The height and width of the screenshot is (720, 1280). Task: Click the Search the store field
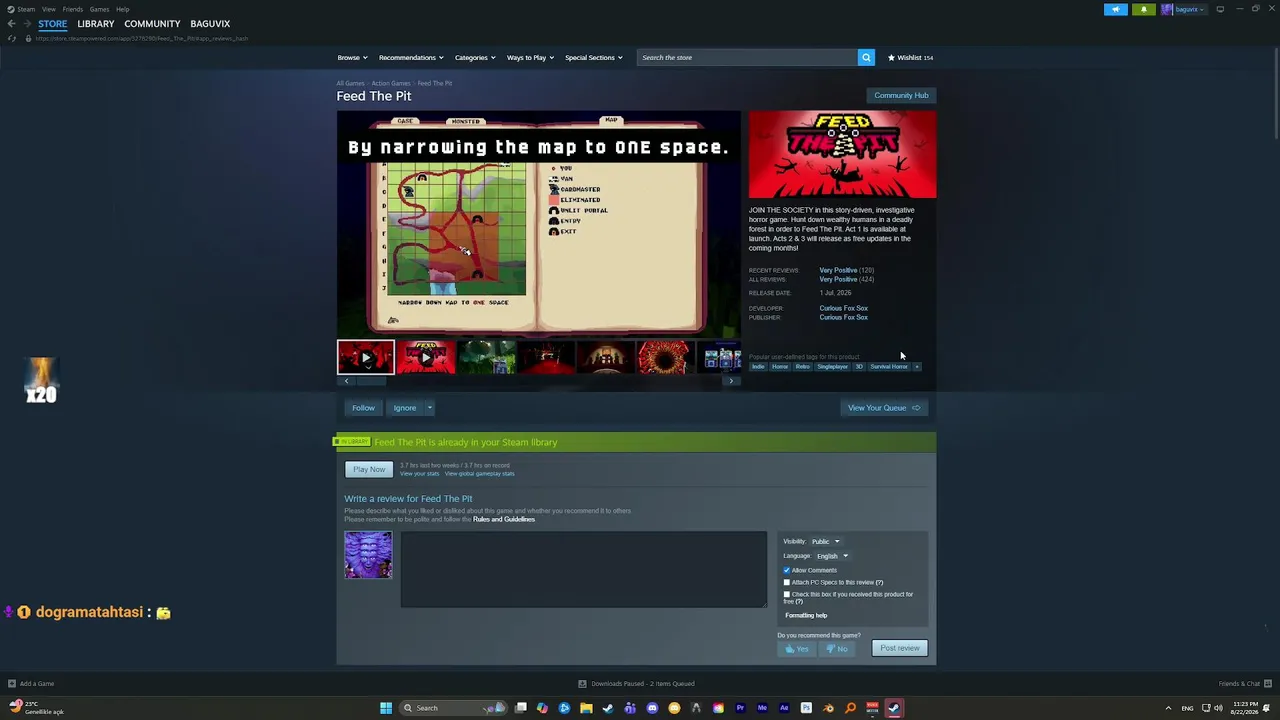[747, 57]
